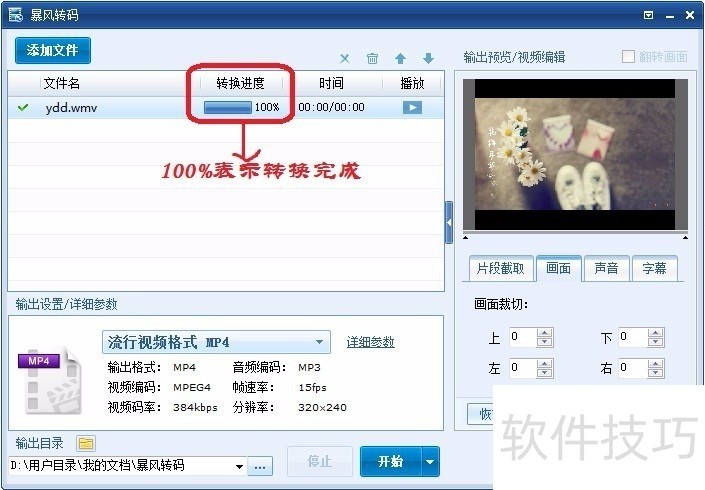Viewport: 705px width, 490px height.
Task: Decrease the 下 crop value
Action: [x=656, y=342]
